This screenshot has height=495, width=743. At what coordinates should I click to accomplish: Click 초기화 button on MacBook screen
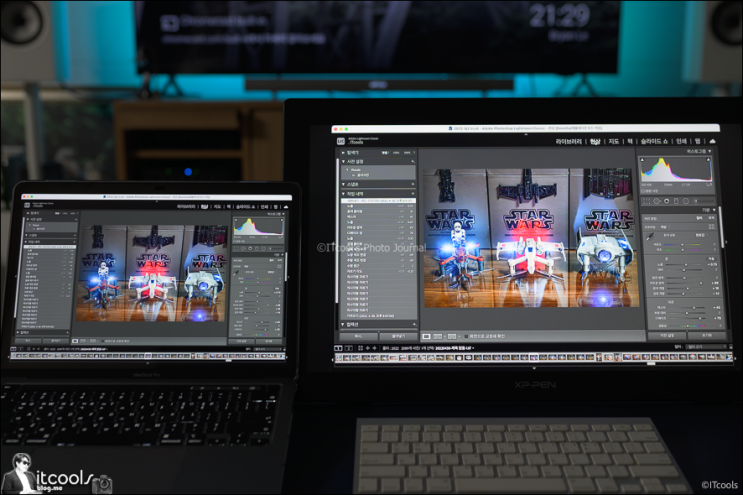[269, 341]
